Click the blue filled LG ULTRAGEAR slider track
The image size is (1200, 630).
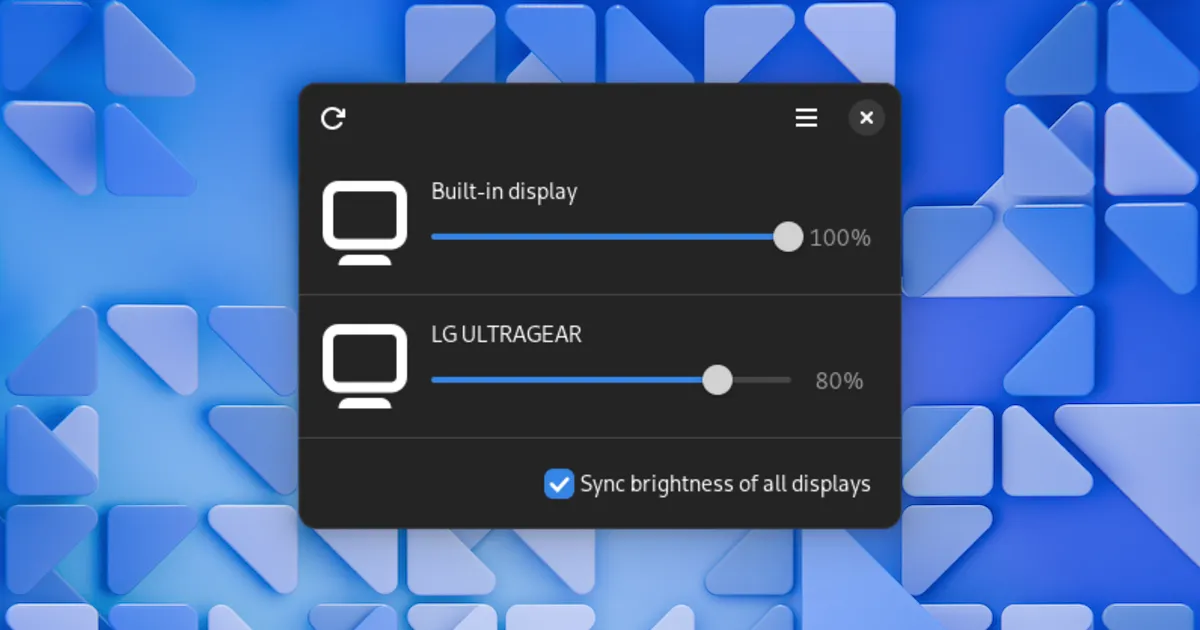(x=570, y=380)
